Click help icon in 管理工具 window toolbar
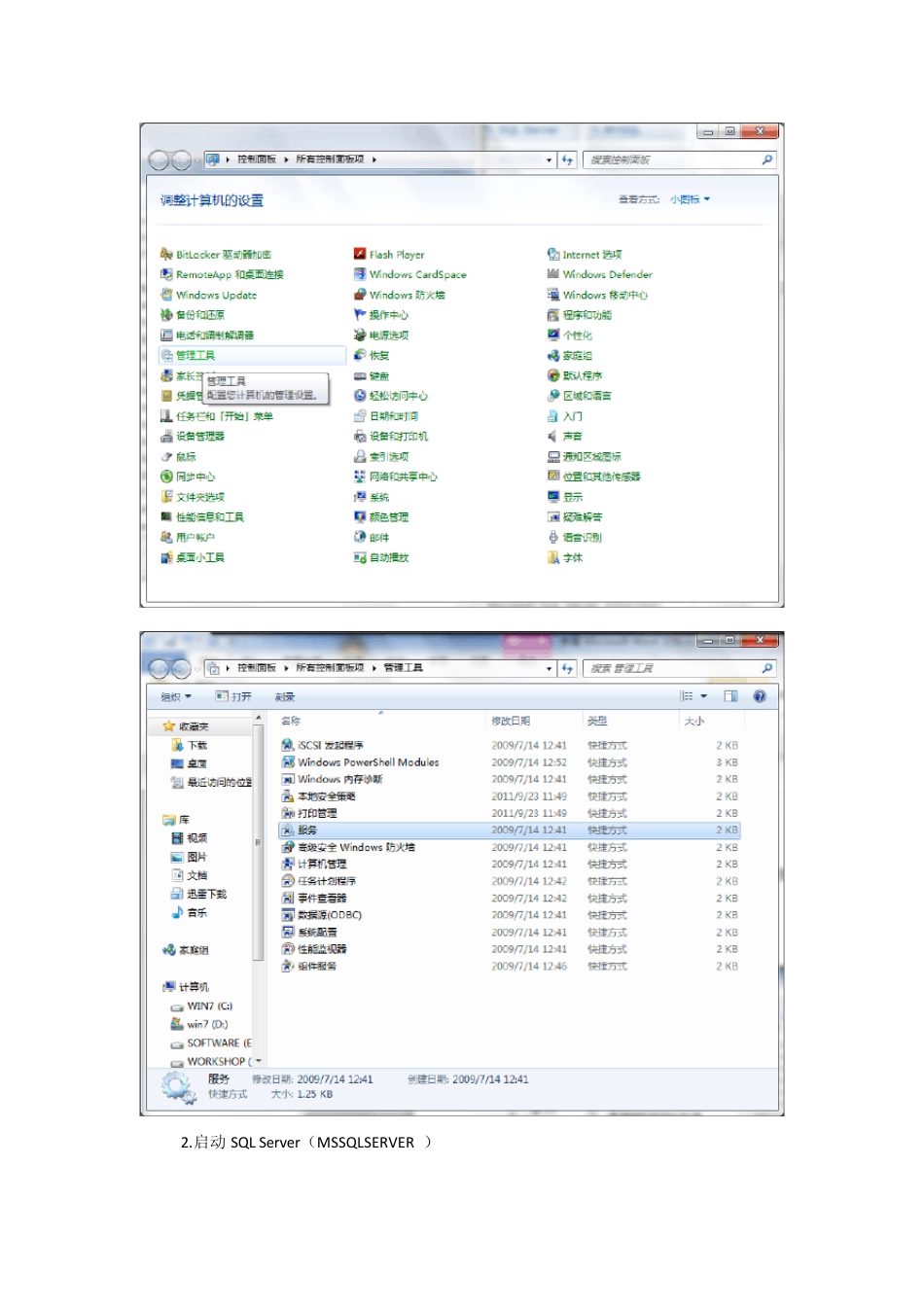Screen dimensions: 924x1307 pyautogui.click(x=760, y=696)
